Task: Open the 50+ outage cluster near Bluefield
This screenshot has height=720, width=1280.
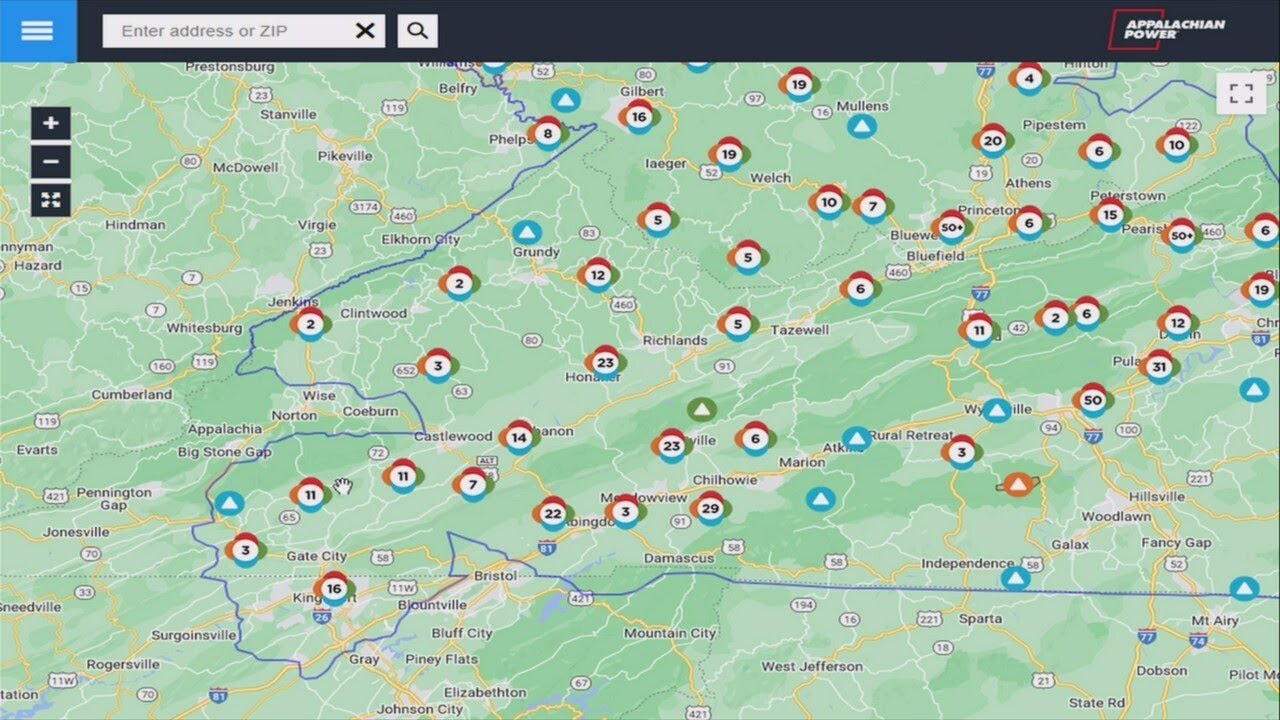Action: tap(951, 228)
